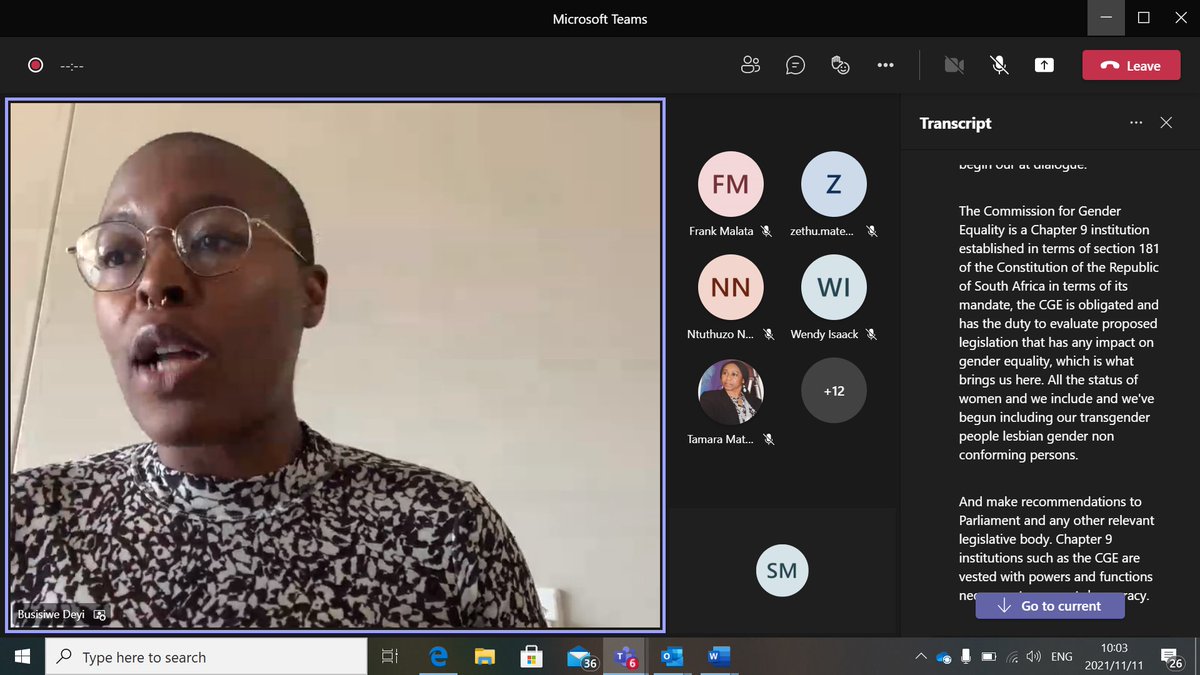The width and height of the screenshot is (1200, 675).
Task: Share content tray icon
Action: [1044, 65]
